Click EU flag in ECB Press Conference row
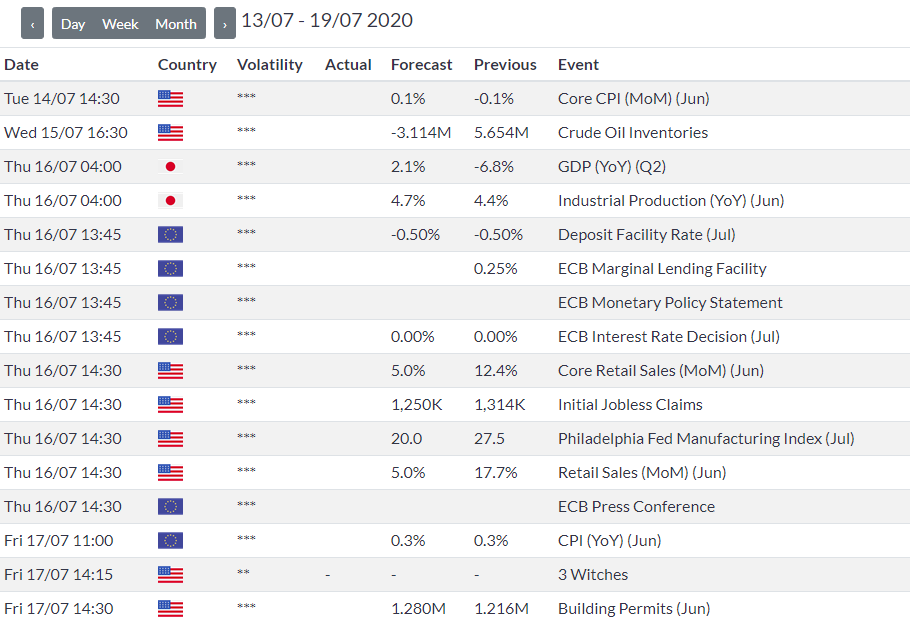 (x=170, y=507)
